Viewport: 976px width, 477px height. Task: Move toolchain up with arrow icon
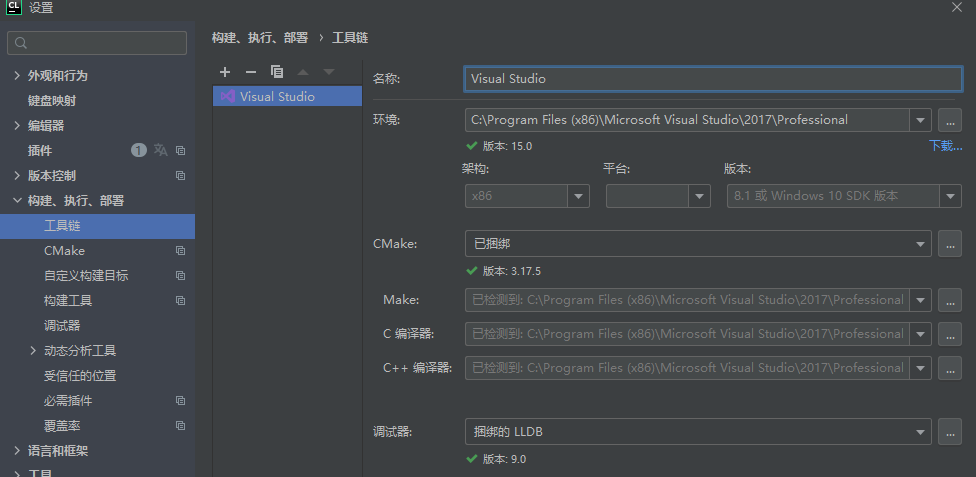303,72
